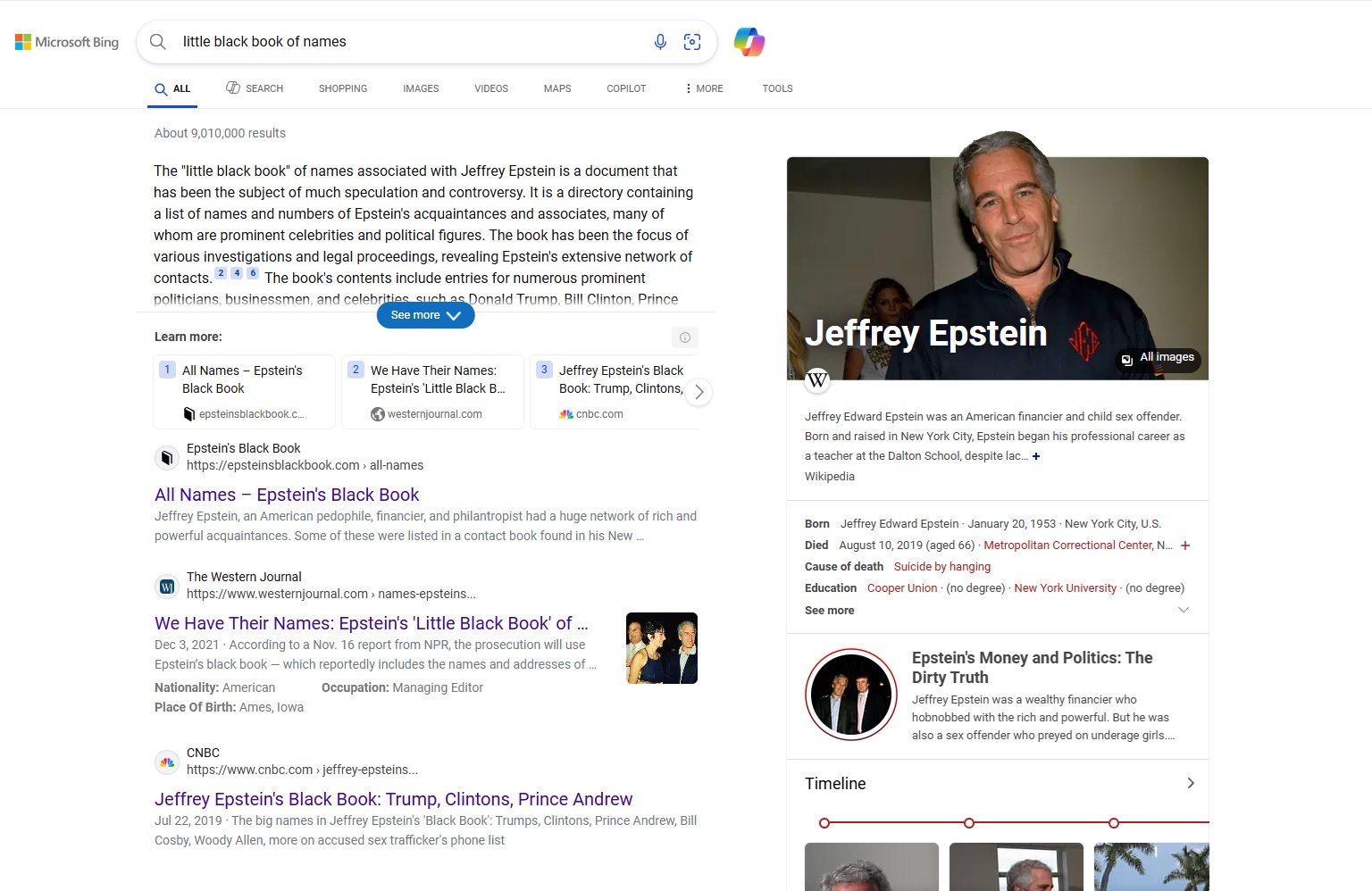
Task: Open Copilot via colorful header icon
Action: pos(749,42)
